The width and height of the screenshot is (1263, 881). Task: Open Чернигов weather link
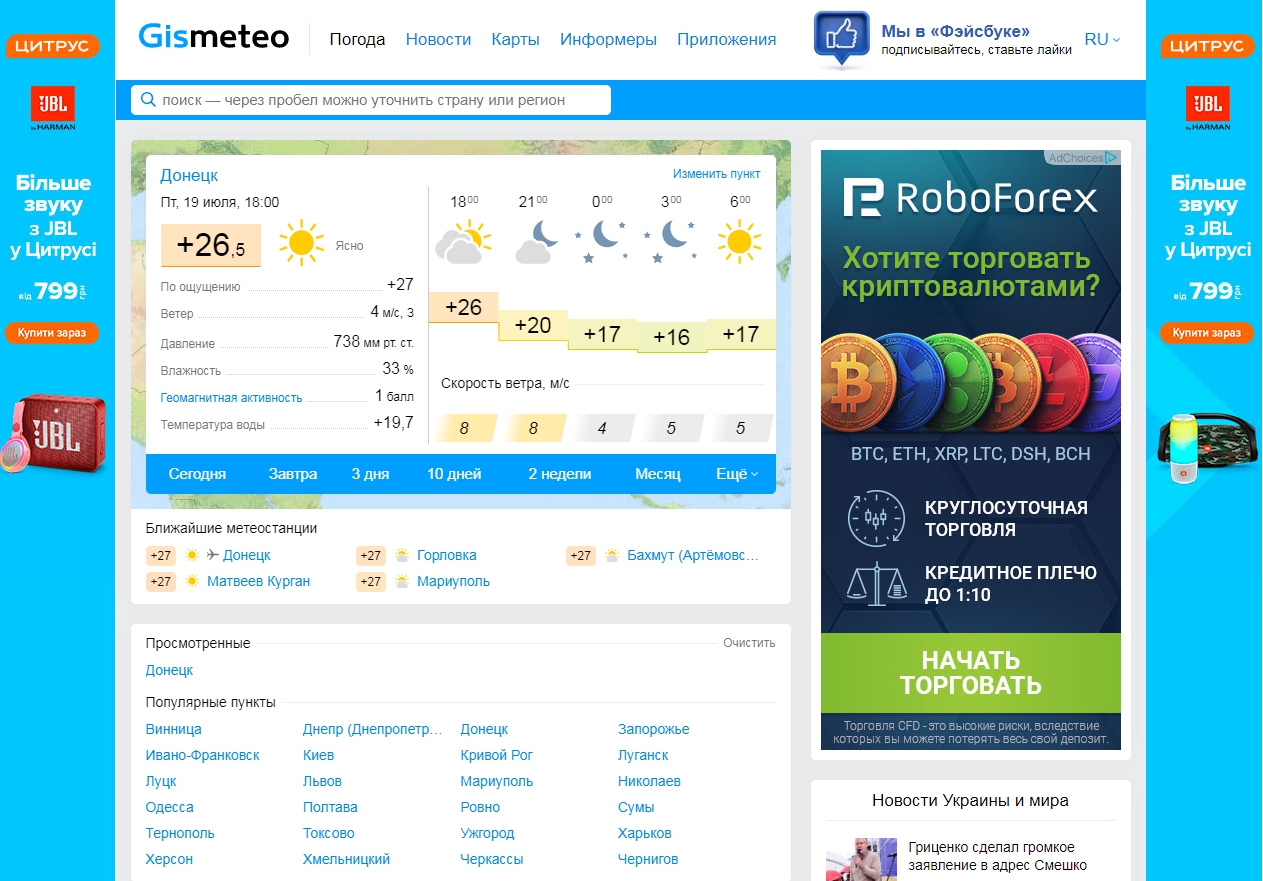point(648,859)
